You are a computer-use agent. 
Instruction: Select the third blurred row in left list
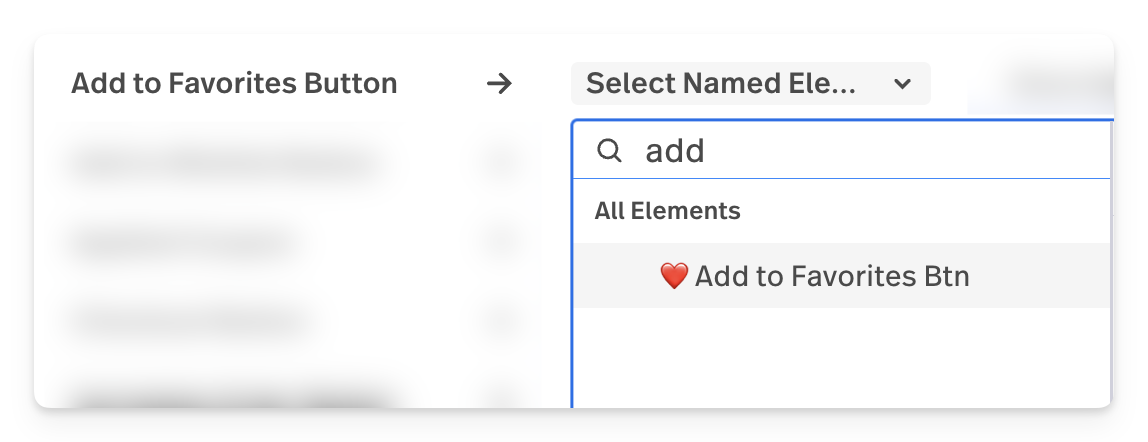(x=189, y=321)
